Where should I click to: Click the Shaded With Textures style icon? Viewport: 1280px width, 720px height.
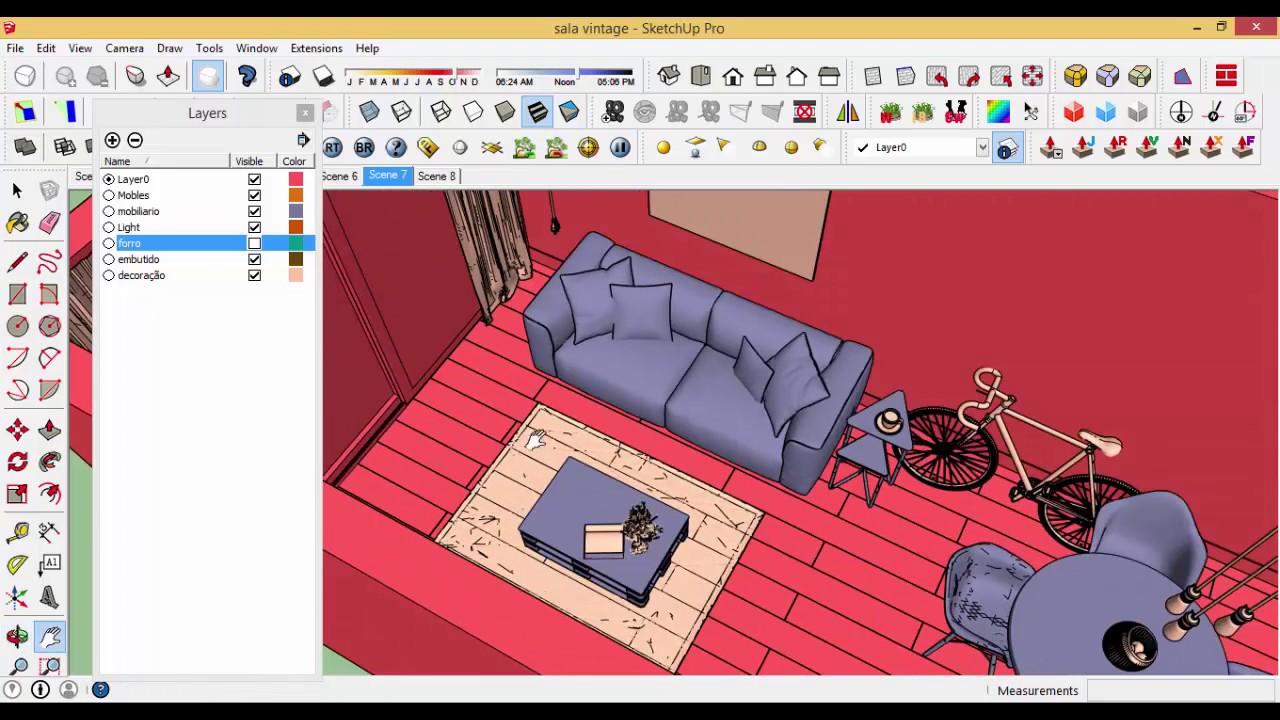point(537,112)
